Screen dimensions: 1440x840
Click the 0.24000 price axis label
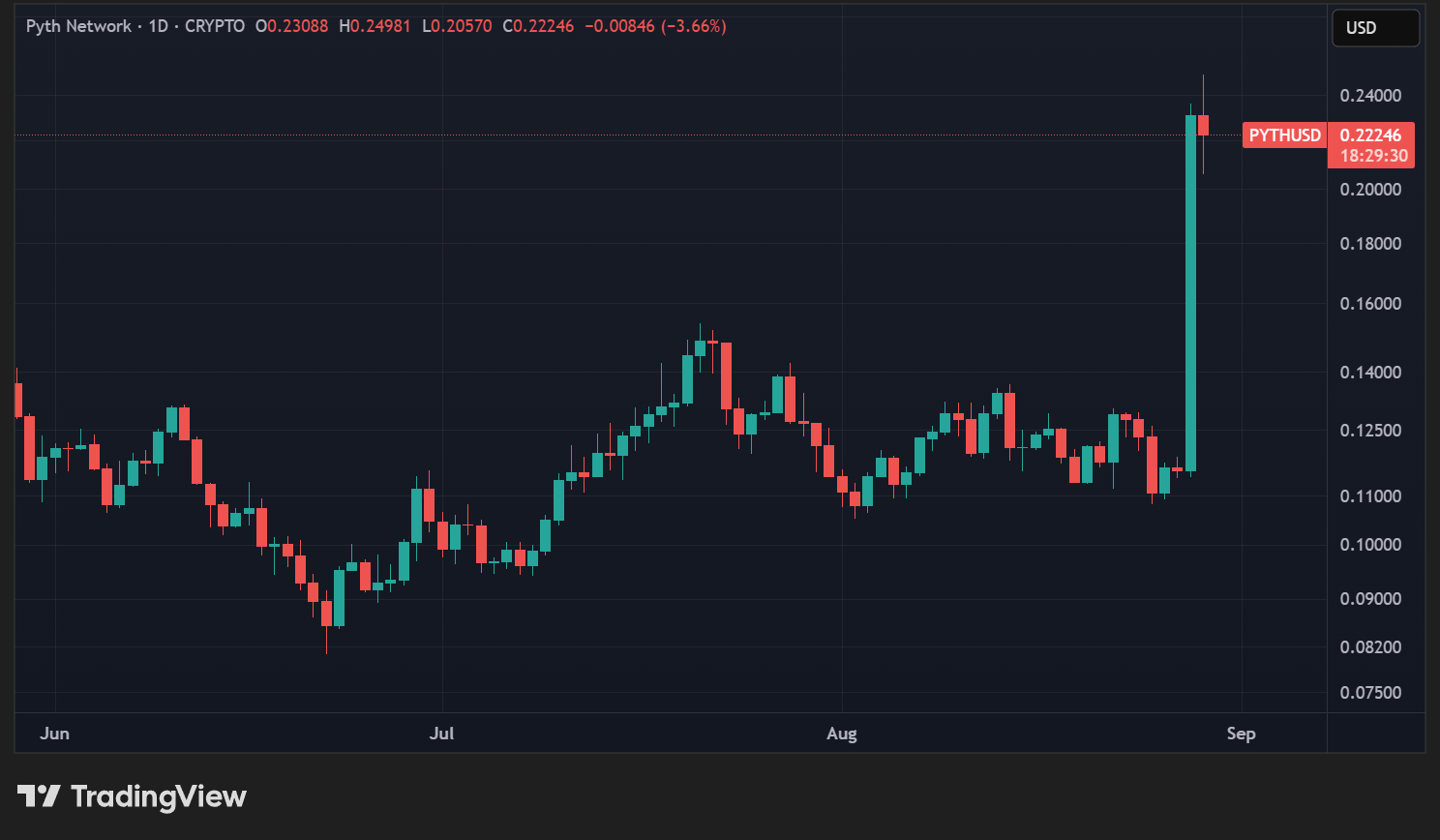pos(1370,96)
